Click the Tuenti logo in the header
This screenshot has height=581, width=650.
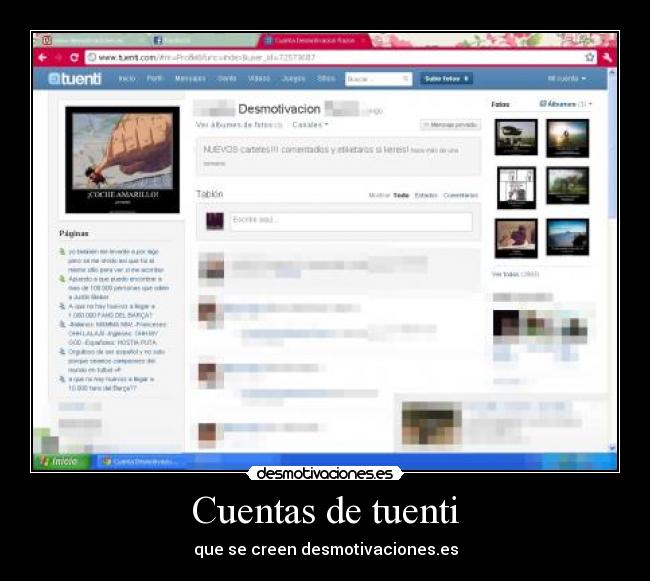pos(75,78)
